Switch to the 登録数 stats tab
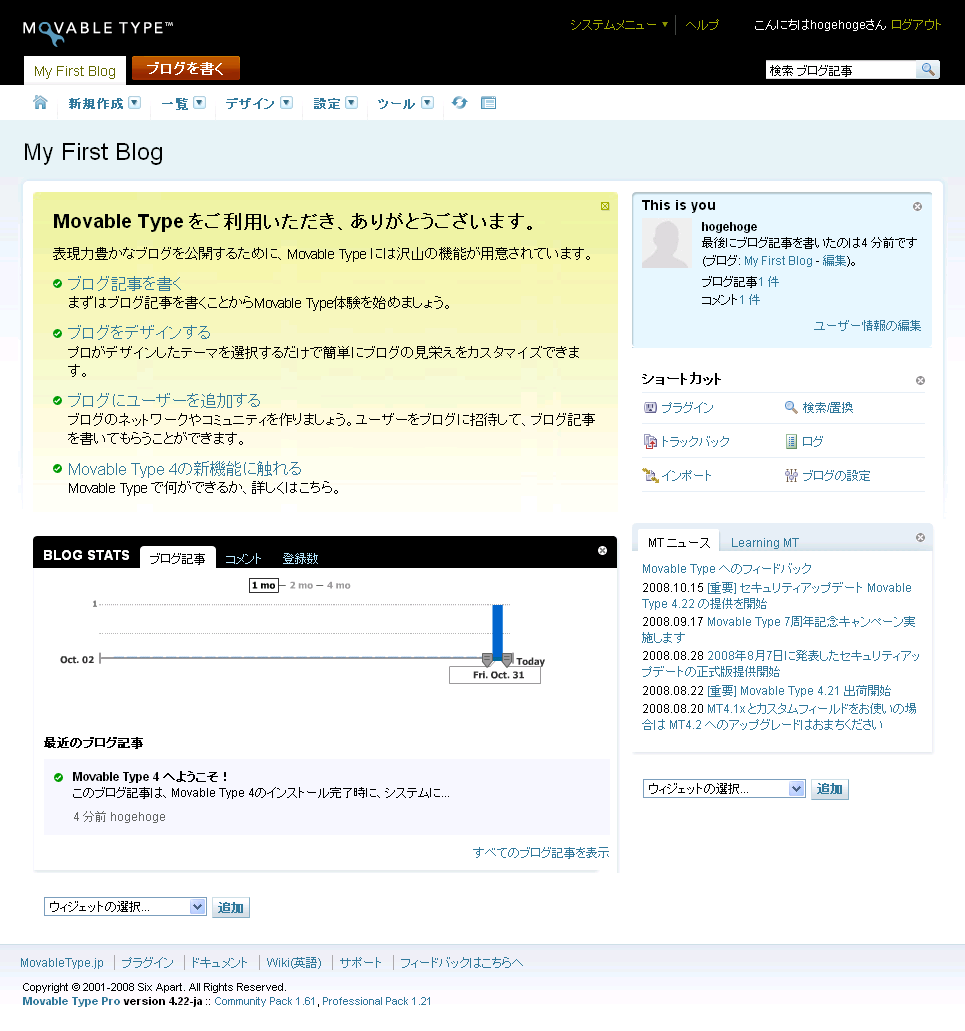 [x=300, y=559]
